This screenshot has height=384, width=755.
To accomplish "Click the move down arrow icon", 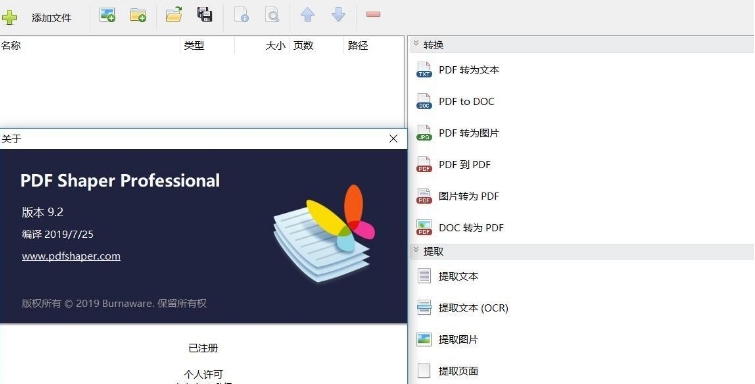I will 338,14.
